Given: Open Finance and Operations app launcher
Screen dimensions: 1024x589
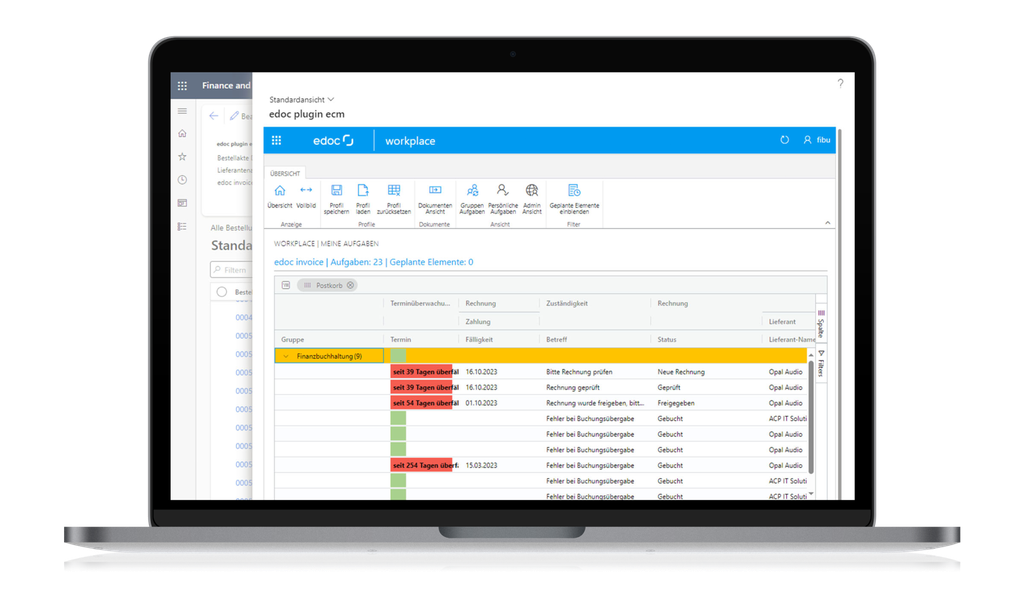Looking at the screenshot, I should [182, 86].
